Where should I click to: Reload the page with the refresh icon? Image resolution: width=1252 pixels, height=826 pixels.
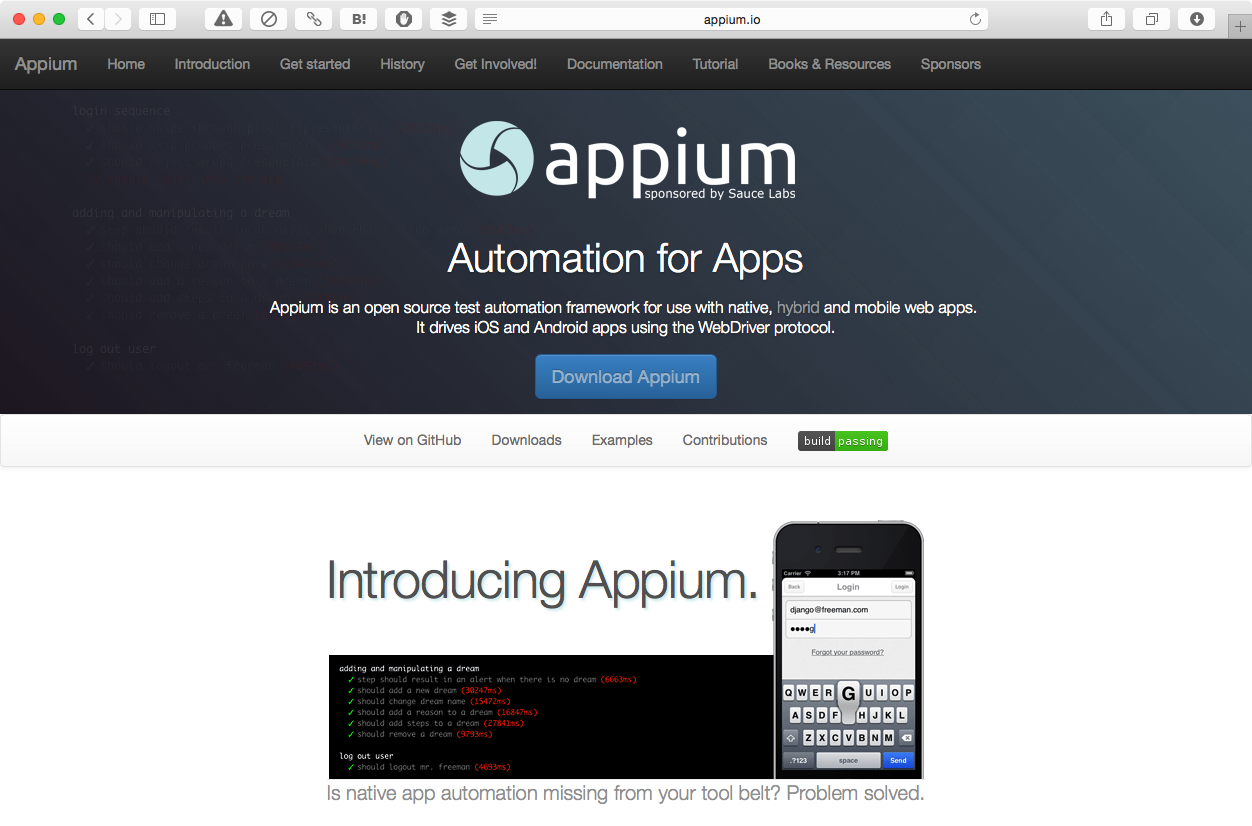pos(975,19)
